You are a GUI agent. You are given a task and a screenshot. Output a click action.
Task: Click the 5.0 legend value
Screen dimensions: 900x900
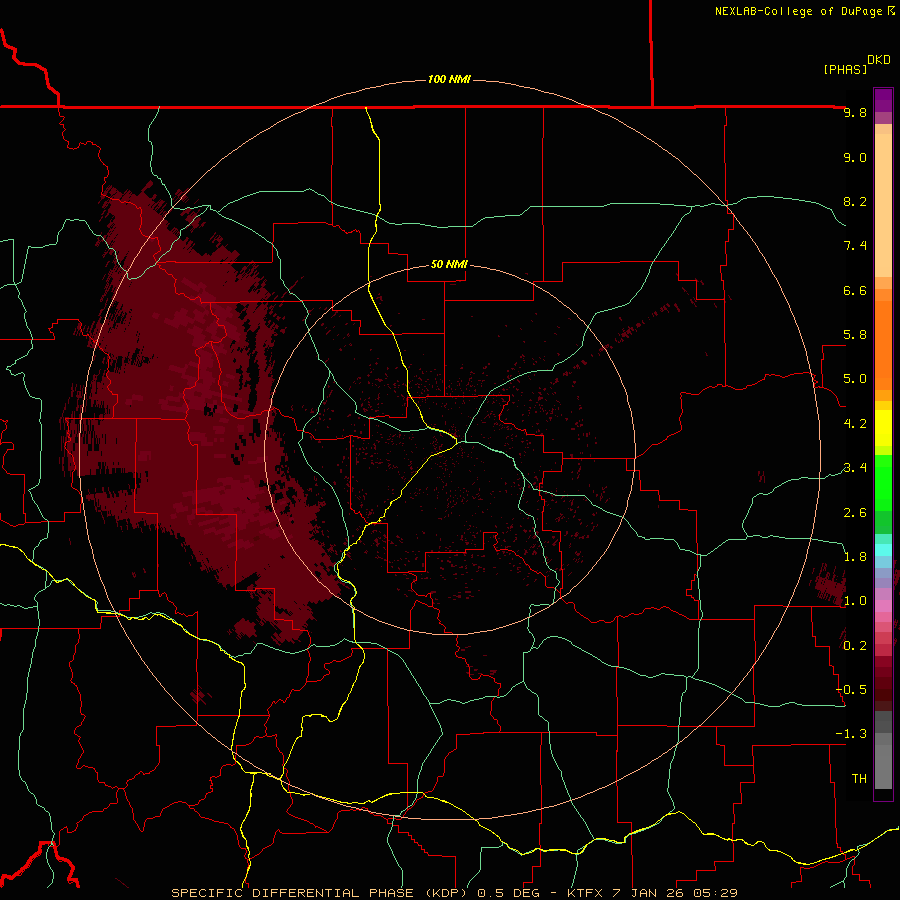(x=855, y=379)
